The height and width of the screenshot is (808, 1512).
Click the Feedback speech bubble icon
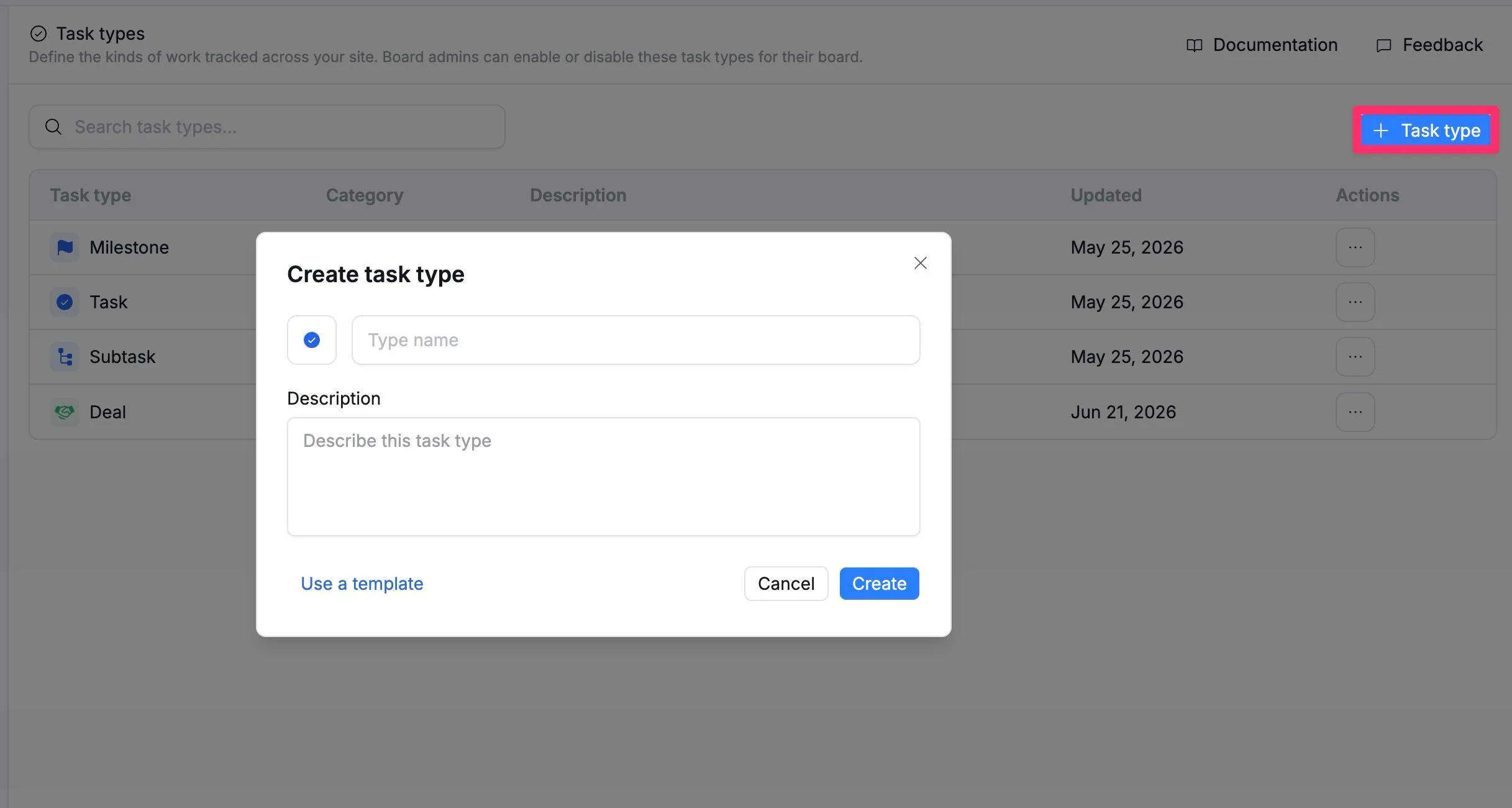tap(1383, 45)
